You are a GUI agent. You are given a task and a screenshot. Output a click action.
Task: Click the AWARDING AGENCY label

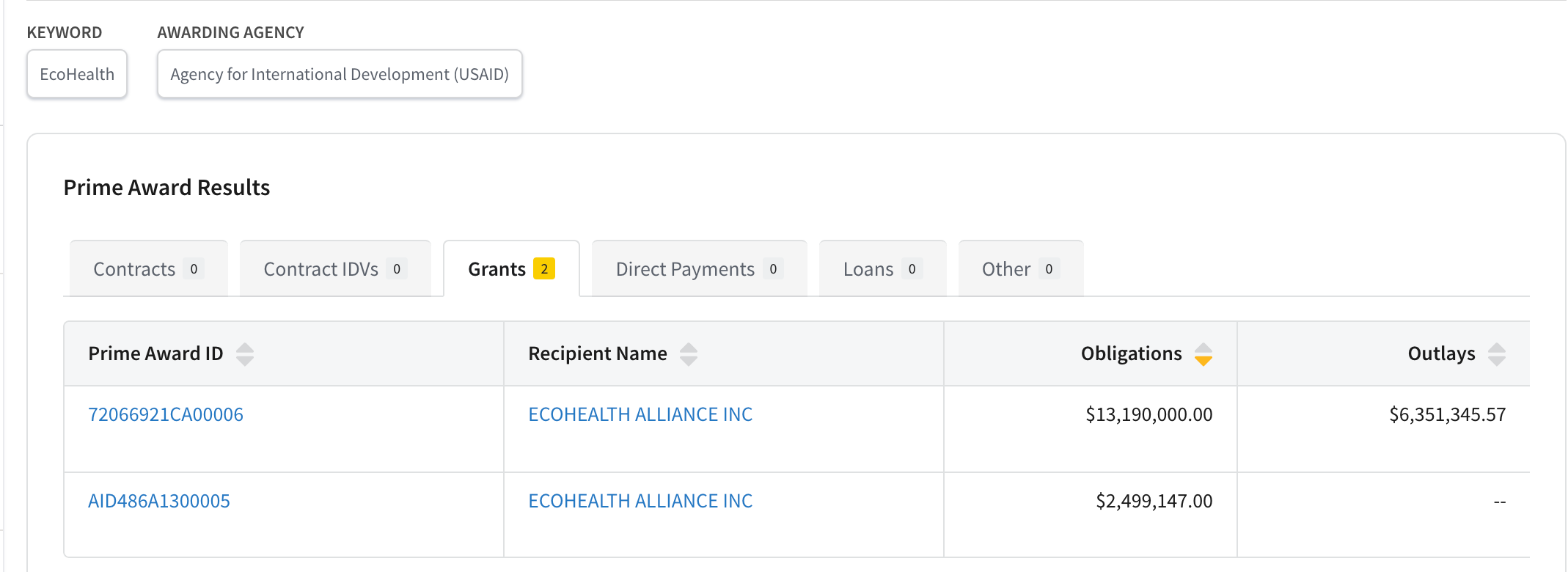coord(230,32)
